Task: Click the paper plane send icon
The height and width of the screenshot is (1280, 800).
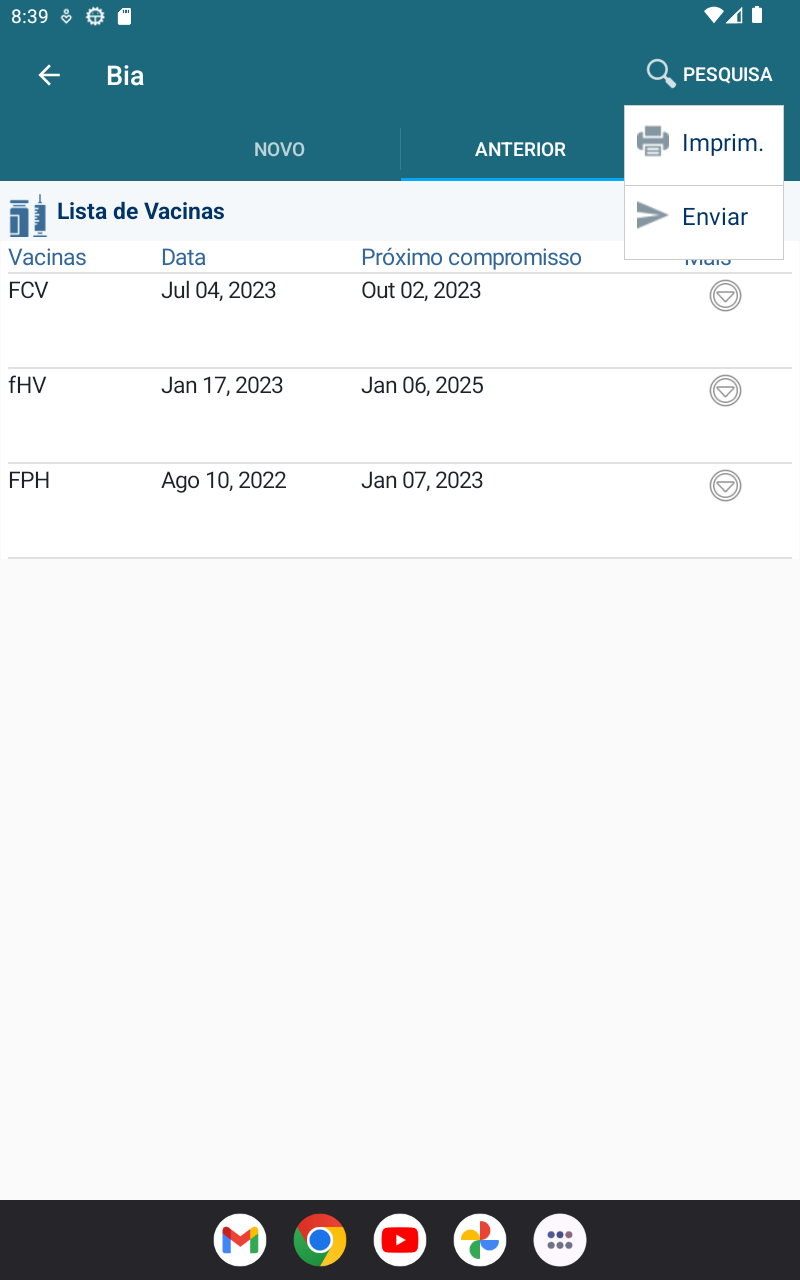Action: (x=653, y=216)
